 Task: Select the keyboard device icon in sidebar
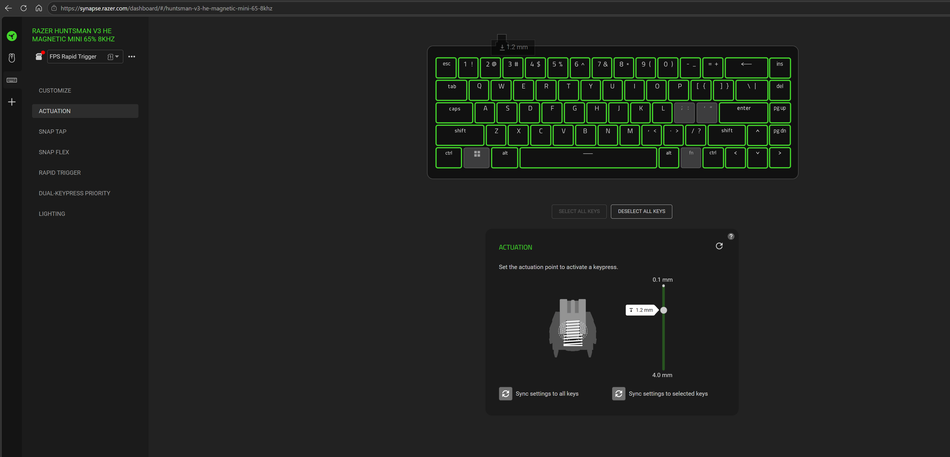point(12,80)
